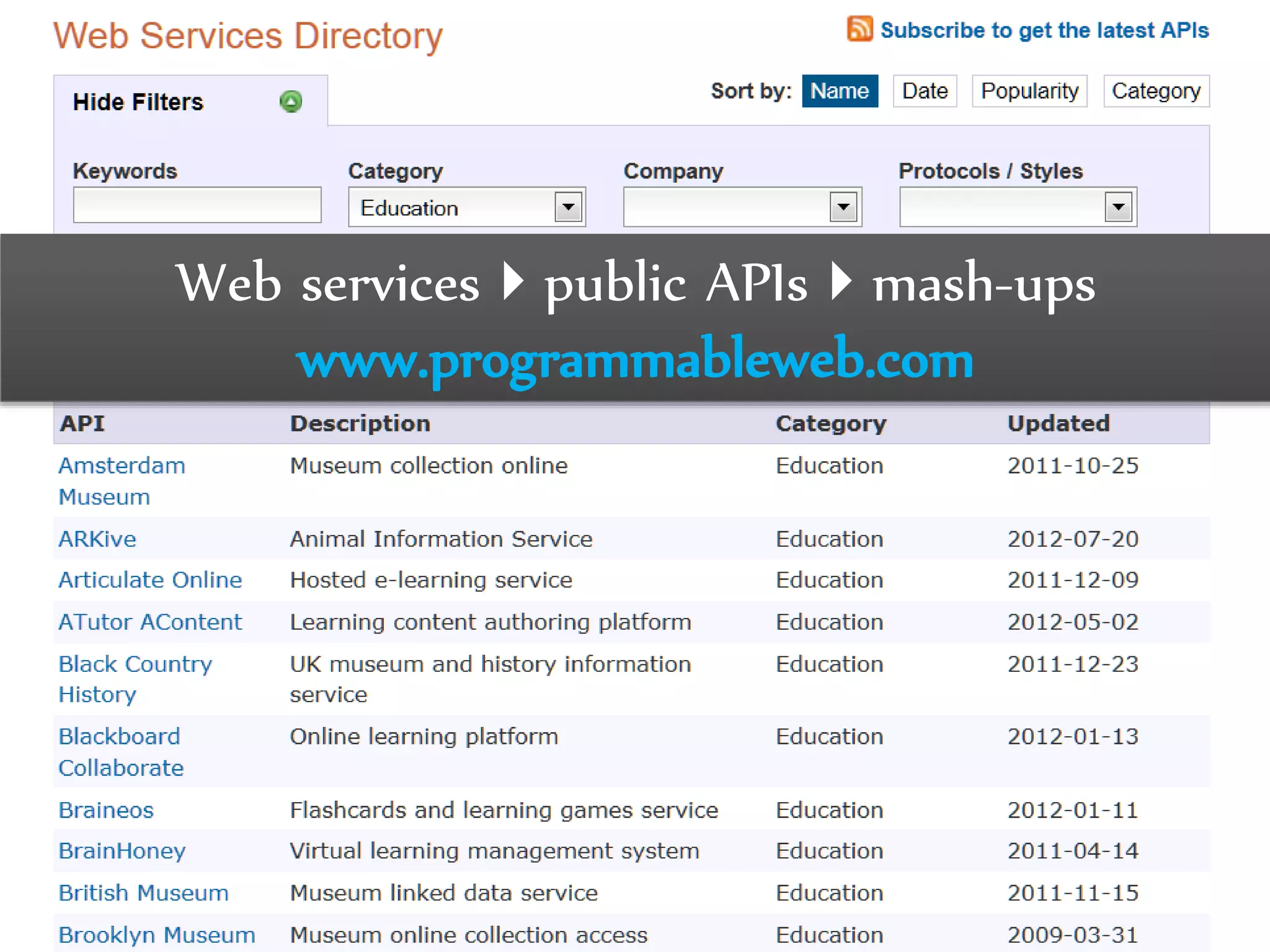Viewport: 1270px width, 952px height.
Task: Open the Blackboard Collaborate API link
Action: tap(121, 752)
